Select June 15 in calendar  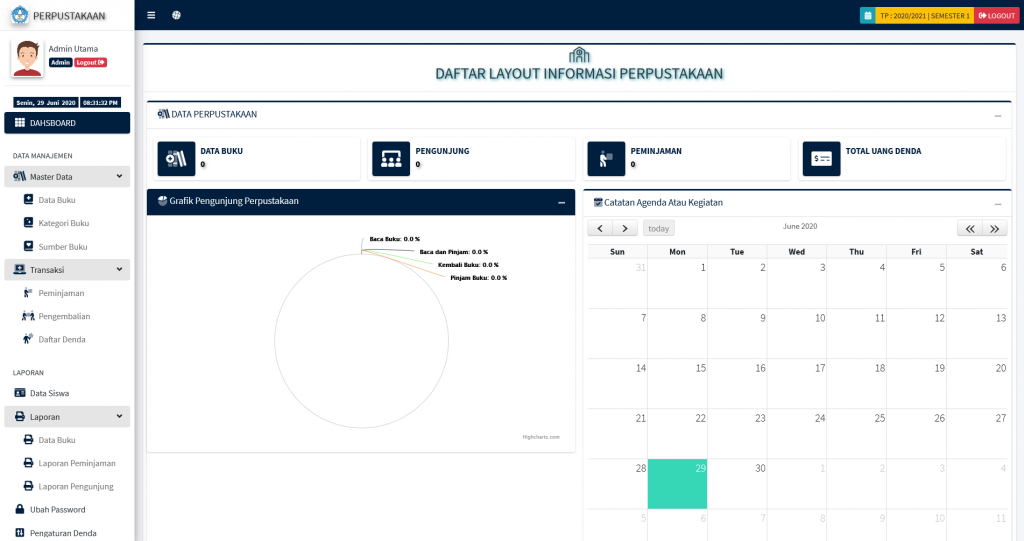(x=677, y=384)
